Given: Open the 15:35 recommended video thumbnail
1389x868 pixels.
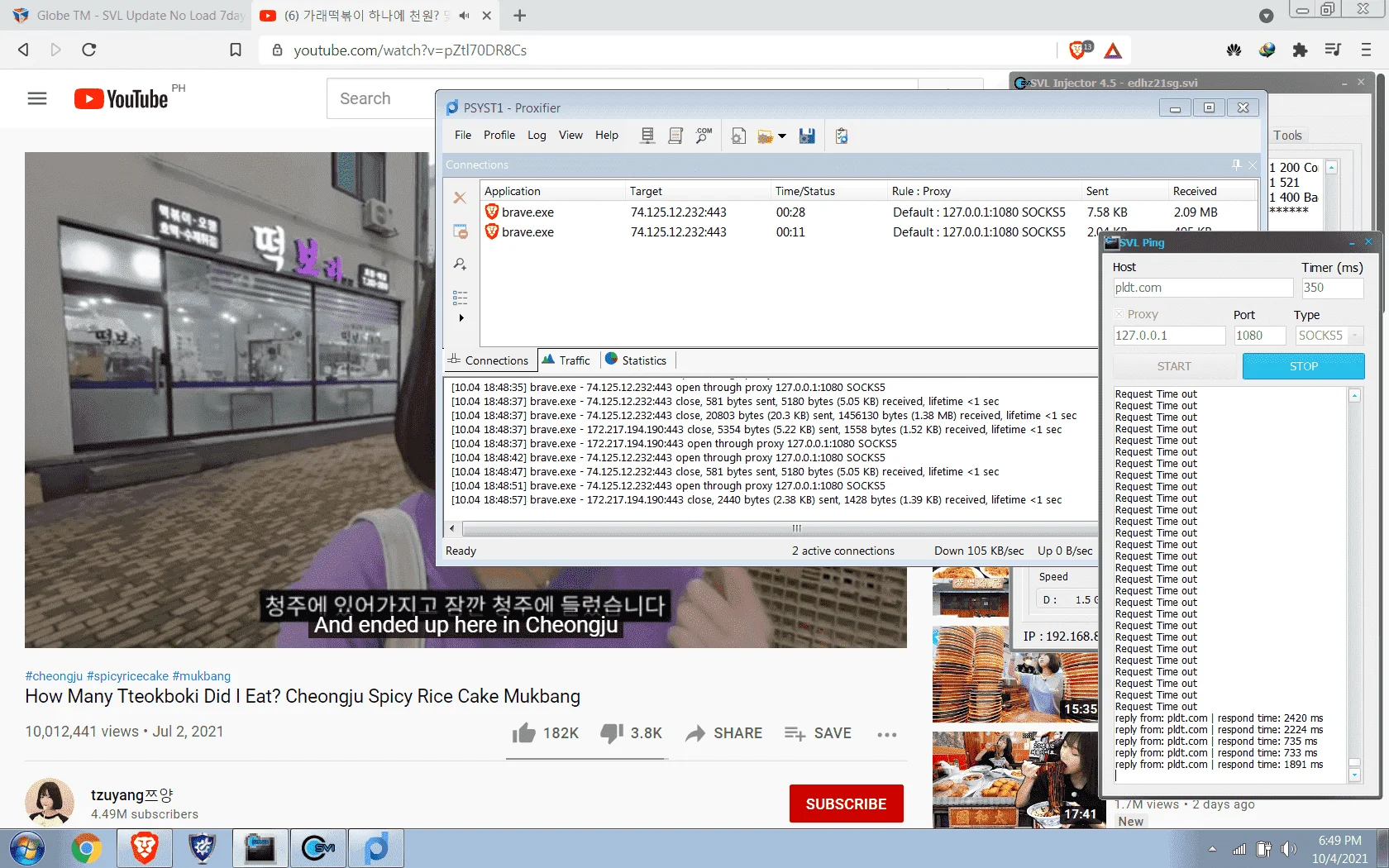Looking at the screenshot, I should coord(1015,673).
